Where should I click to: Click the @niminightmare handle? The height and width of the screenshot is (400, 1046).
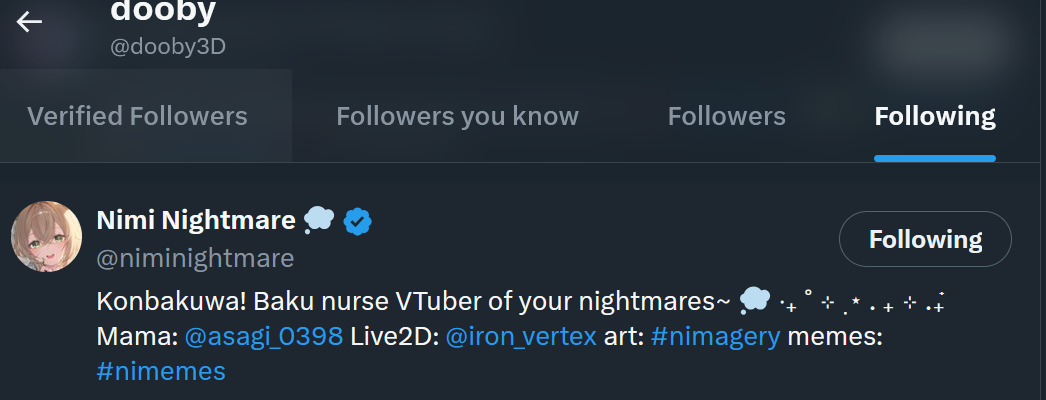pos(195,259)
